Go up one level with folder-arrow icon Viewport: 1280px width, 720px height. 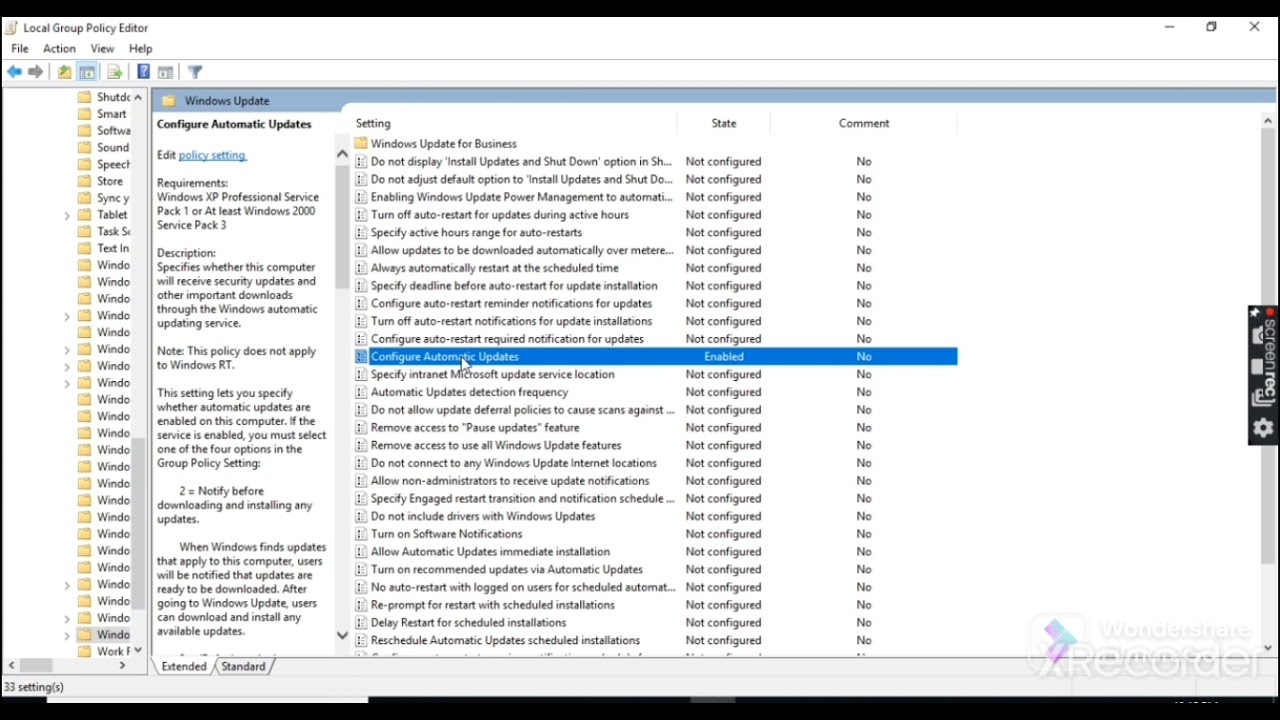click(64, 72)
